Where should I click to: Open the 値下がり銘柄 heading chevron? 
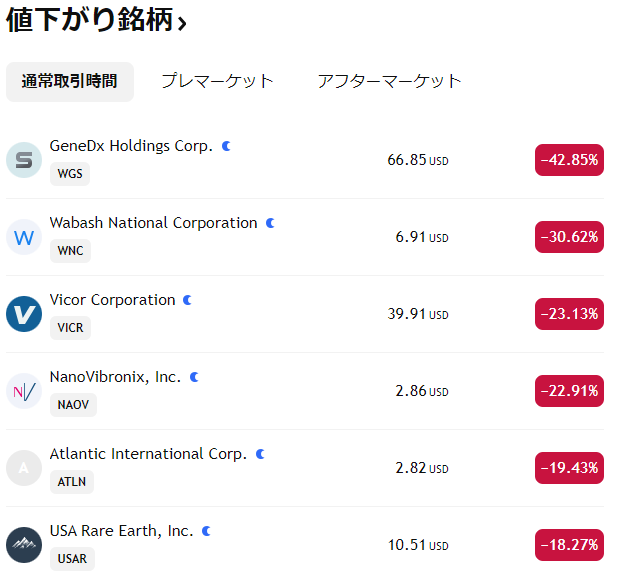[182, 22]
